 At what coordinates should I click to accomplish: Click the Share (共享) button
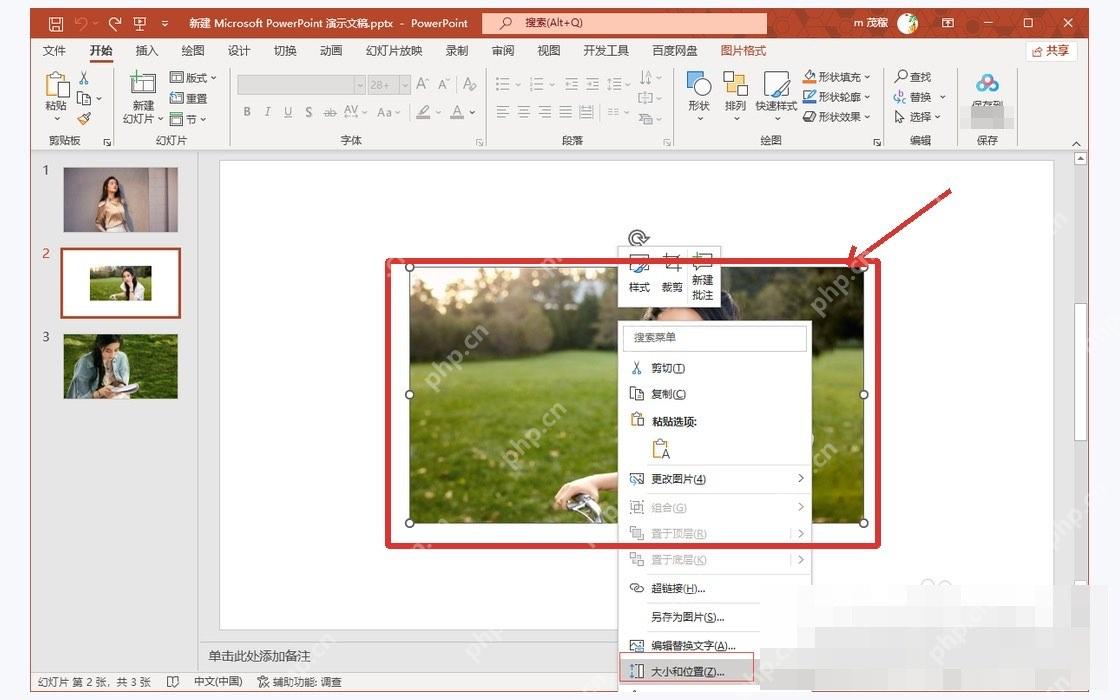point(1050,51)
